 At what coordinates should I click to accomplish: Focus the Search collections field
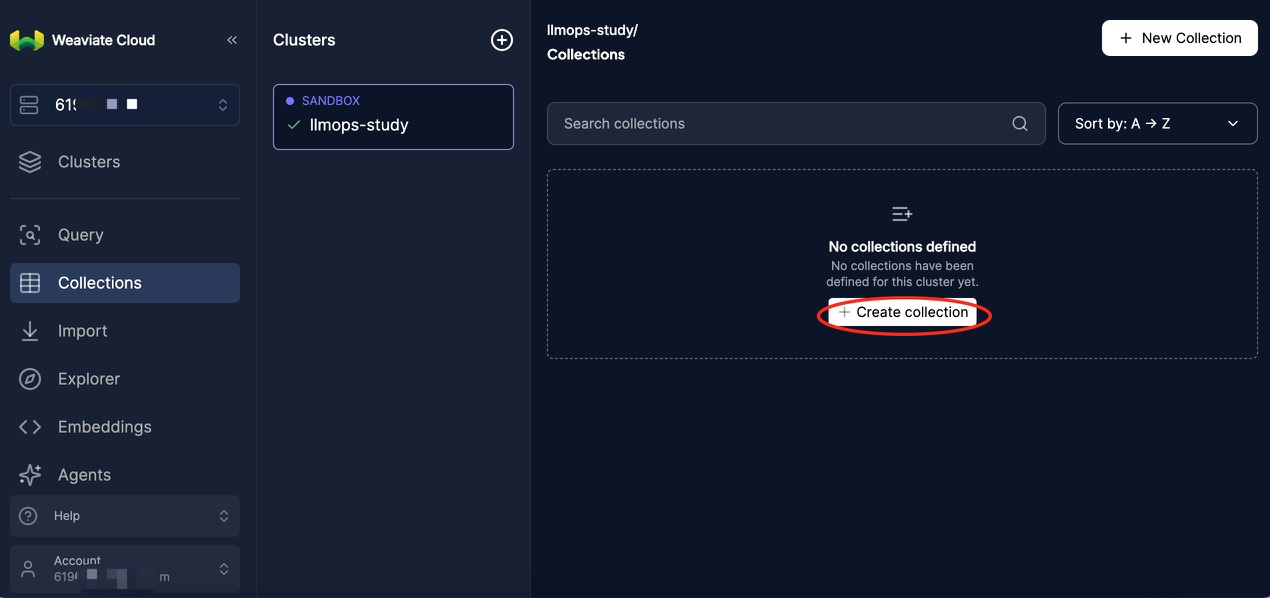point(796,124)
